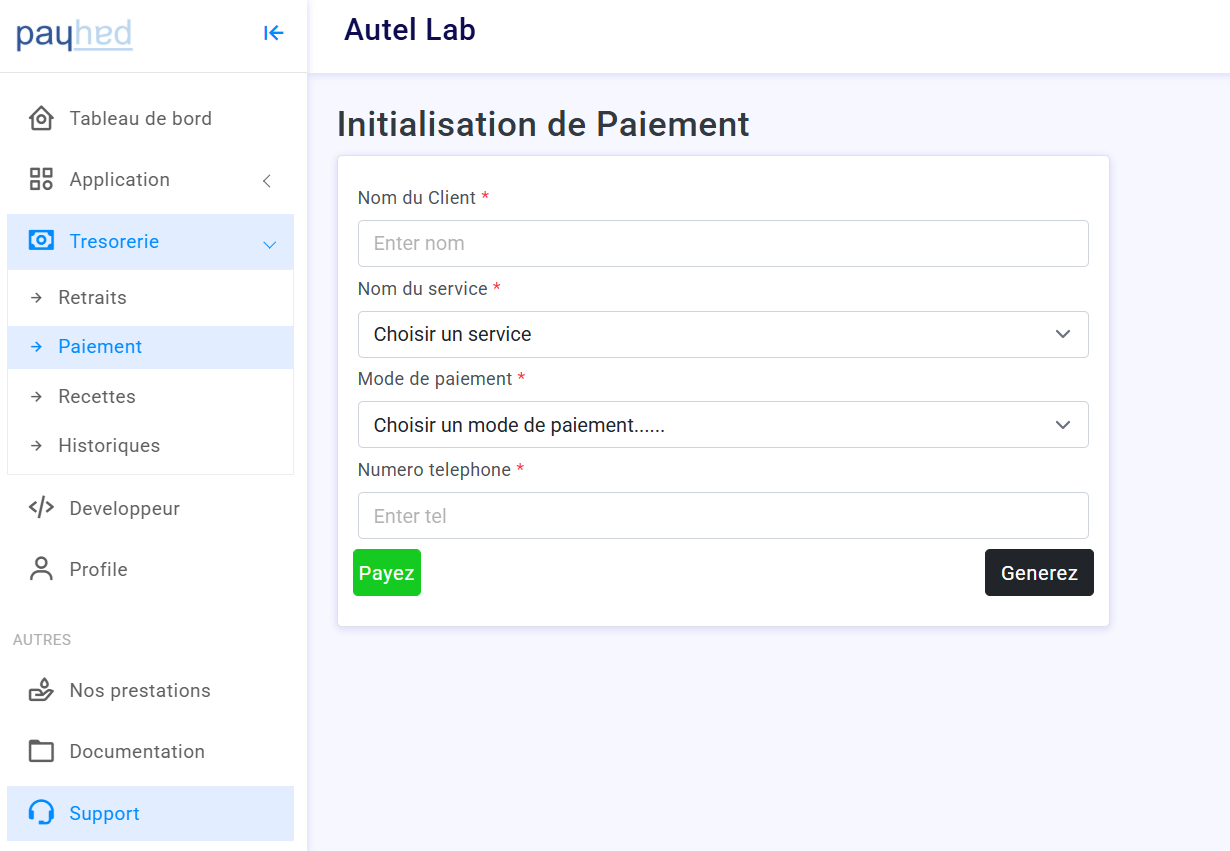Click inside the Numero telephone field
Image resolution: width=1230 pixels, height=851 pixels.
pyautogui.click(x=723, y=515)
